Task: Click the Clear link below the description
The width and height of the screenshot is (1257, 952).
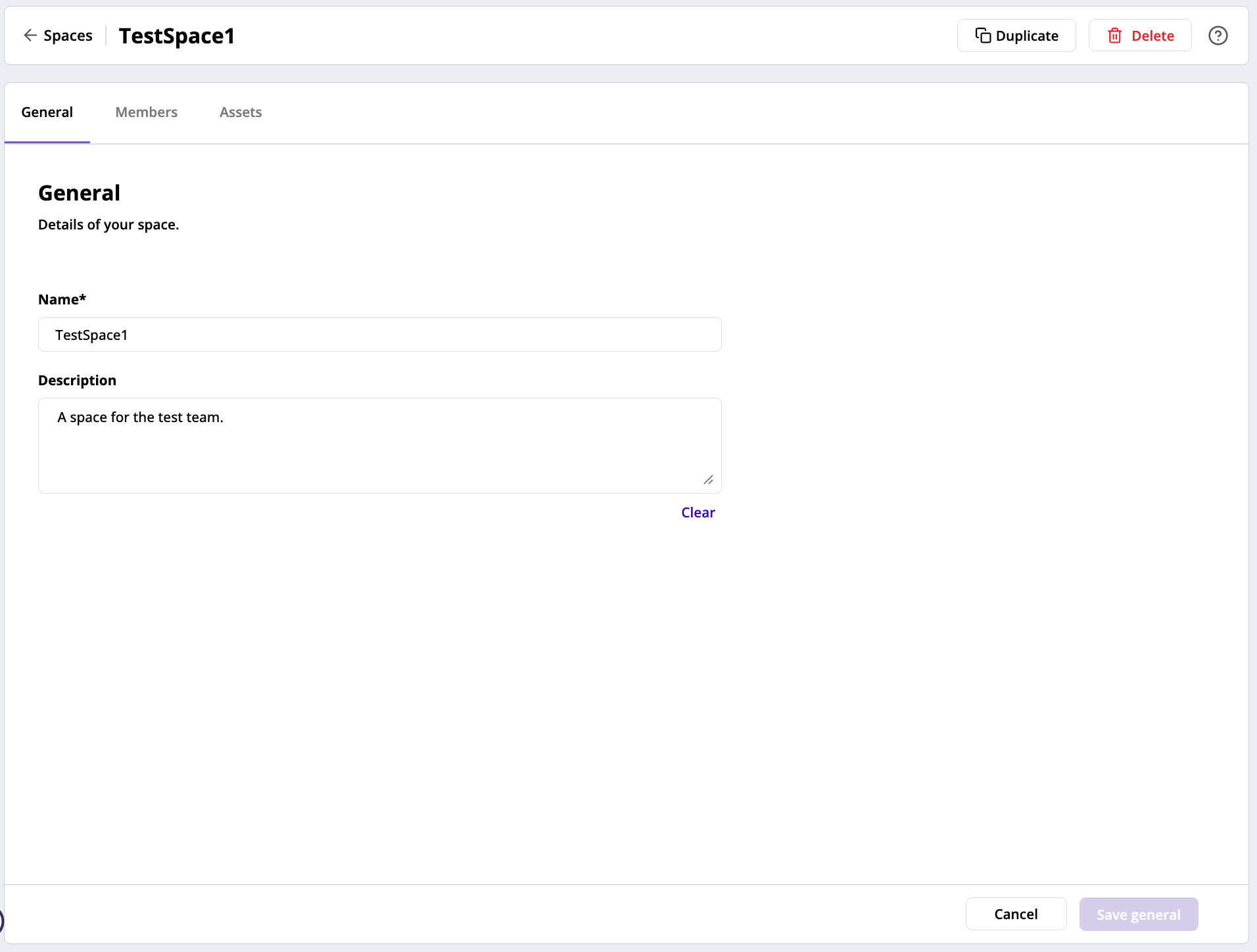Action: point(698,512)
